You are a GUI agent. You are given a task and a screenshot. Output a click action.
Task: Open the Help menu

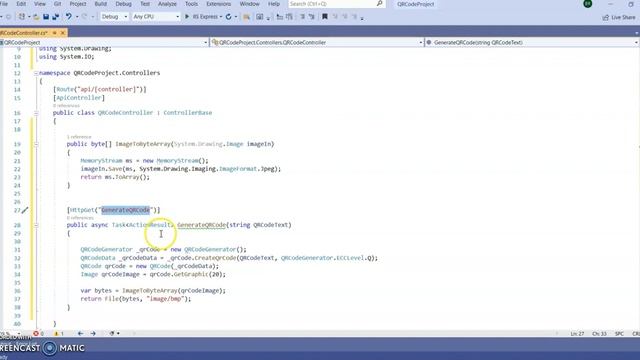point(274,4)
